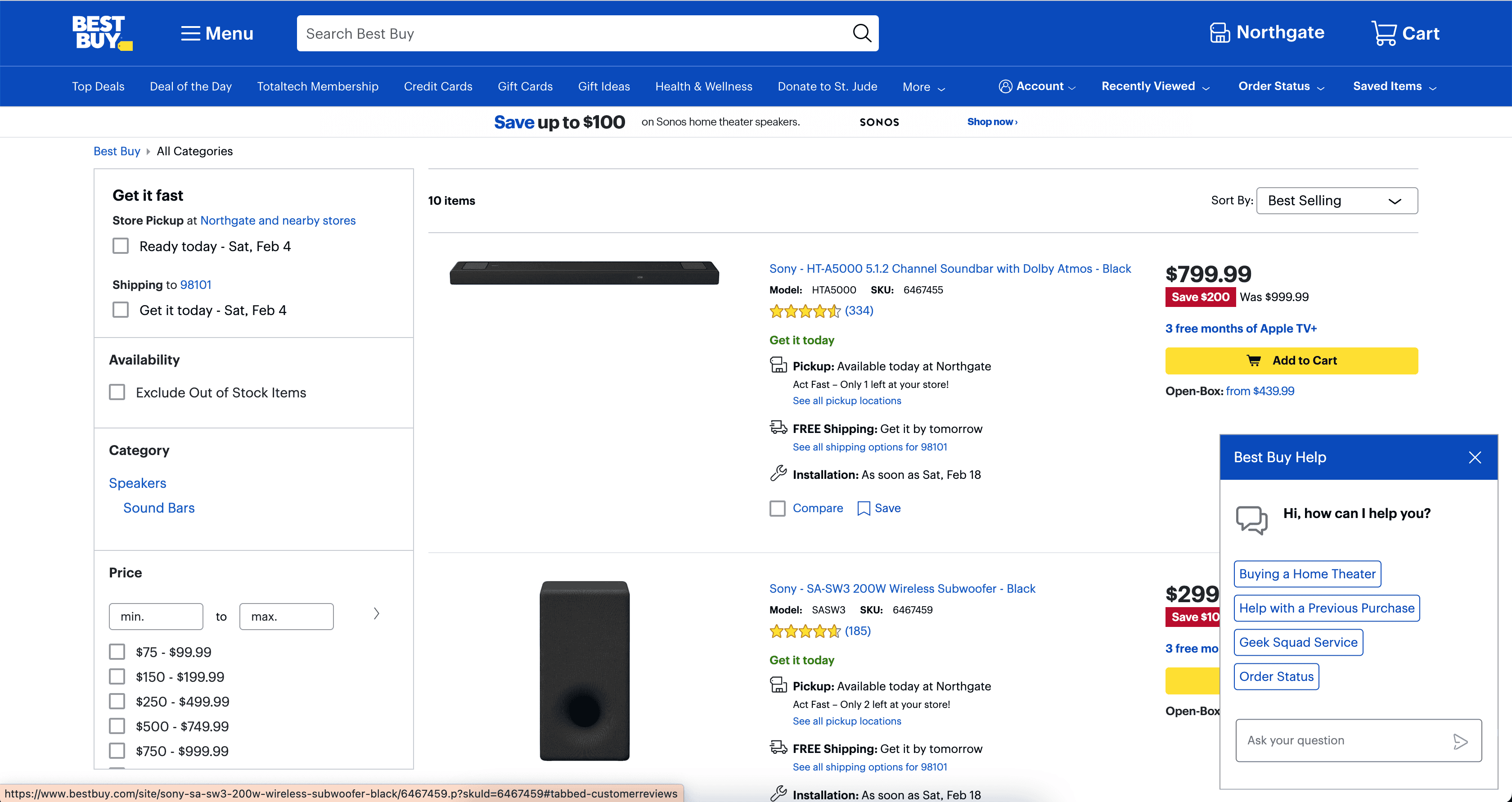Image resolution: width=1512 pixels, height=802 pixels.
Task: Open Deal of the Day
Action: (x=191, y=86)
